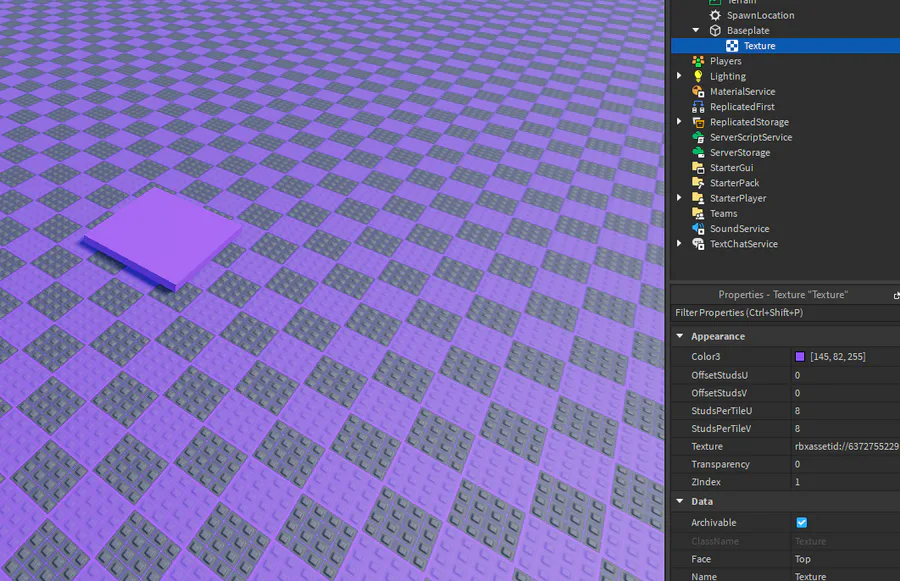
Task: Click the Properties panel title bar
Action: 783,295
